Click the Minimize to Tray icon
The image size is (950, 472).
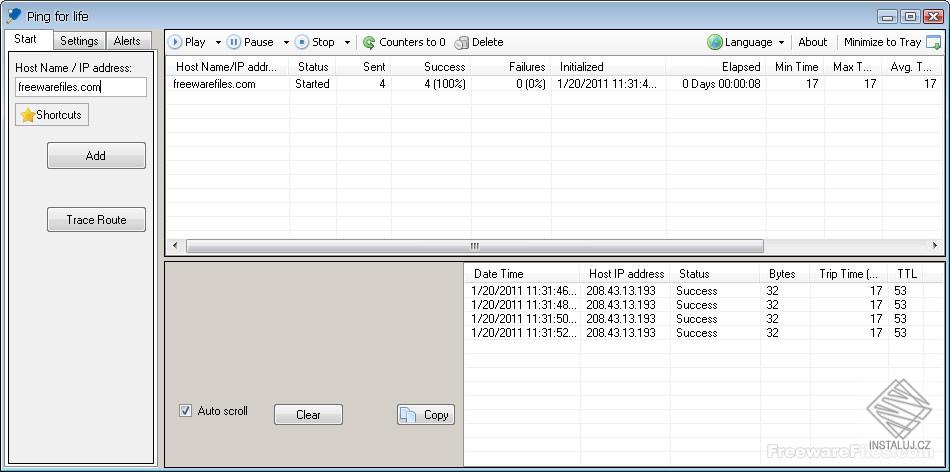coord(934,42)
